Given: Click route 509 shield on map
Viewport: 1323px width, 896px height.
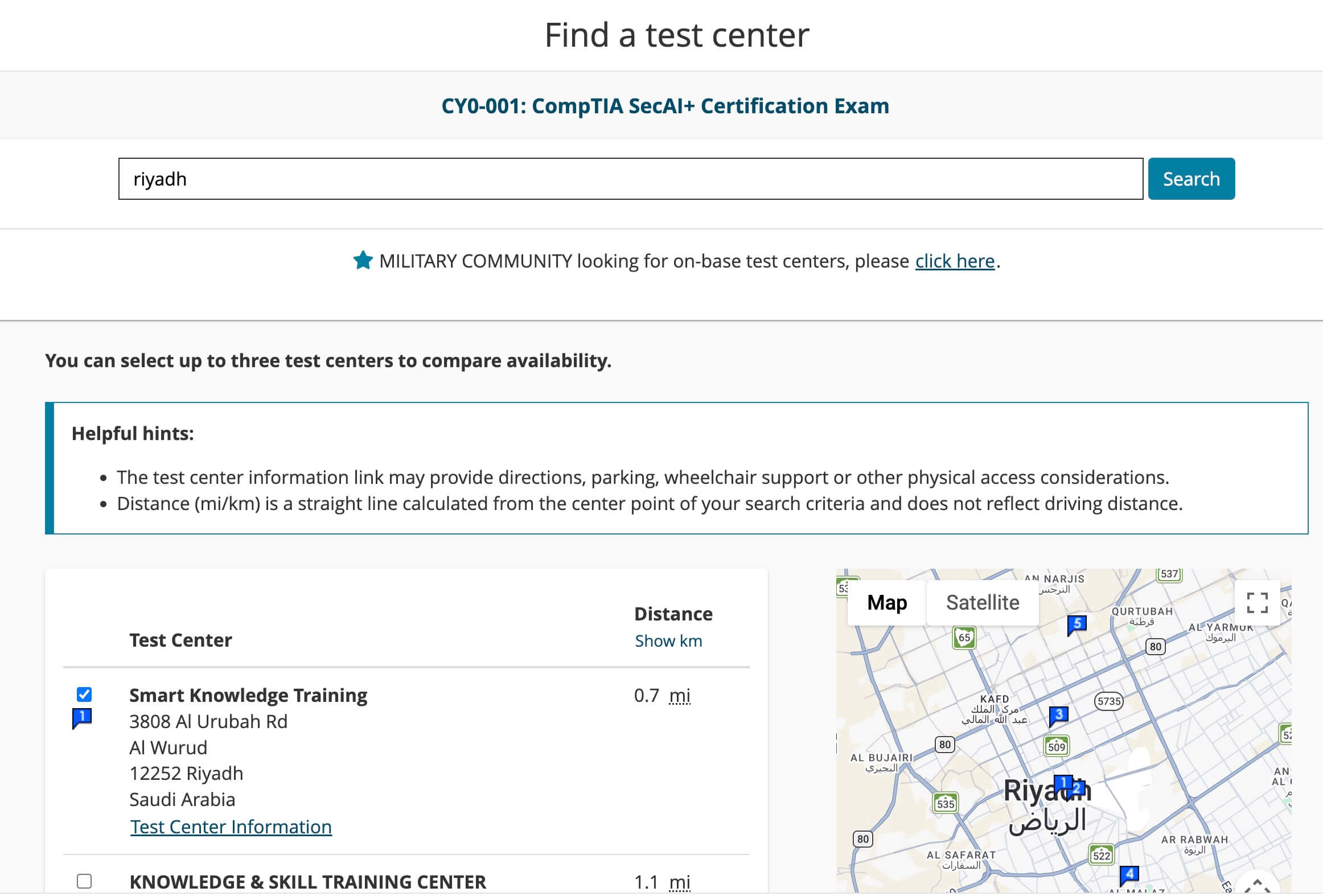Looking at the screenshot, I should (x=1057, y=746).
